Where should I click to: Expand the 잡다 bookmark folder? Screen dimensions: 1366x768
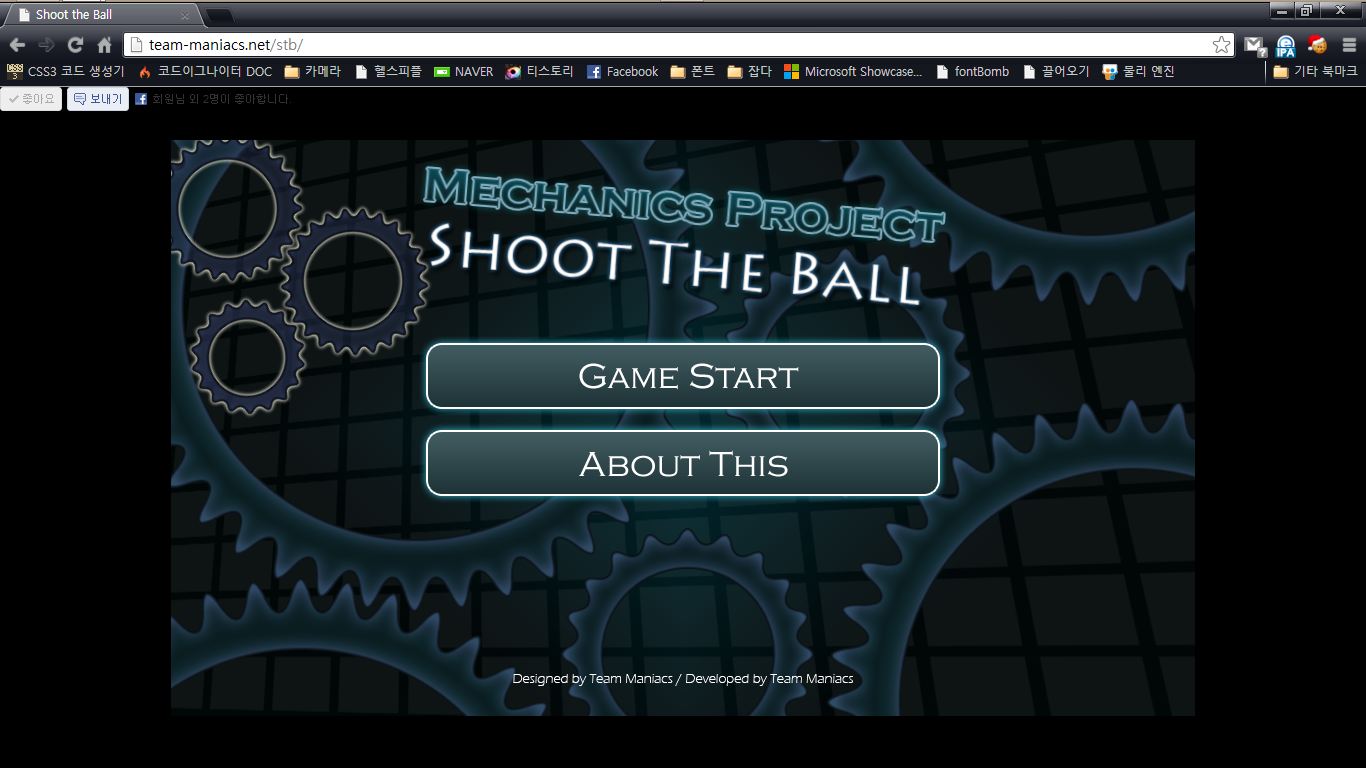click(x=750, y=72)
